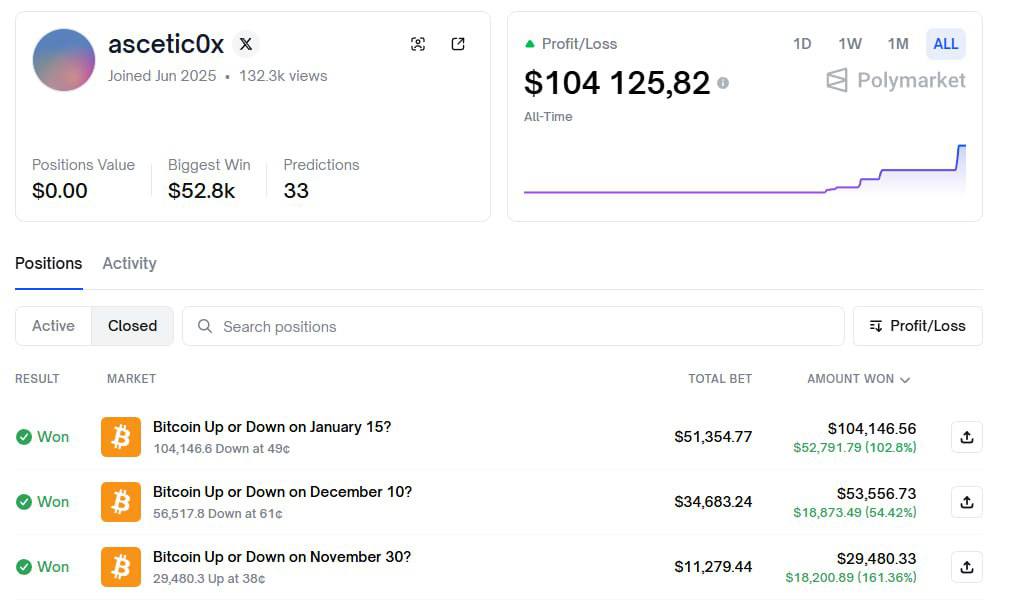Screen dimensions: 1027x600
Task: Click Bitcoin icon for January 15 market
Action: (x=121, y=437)
